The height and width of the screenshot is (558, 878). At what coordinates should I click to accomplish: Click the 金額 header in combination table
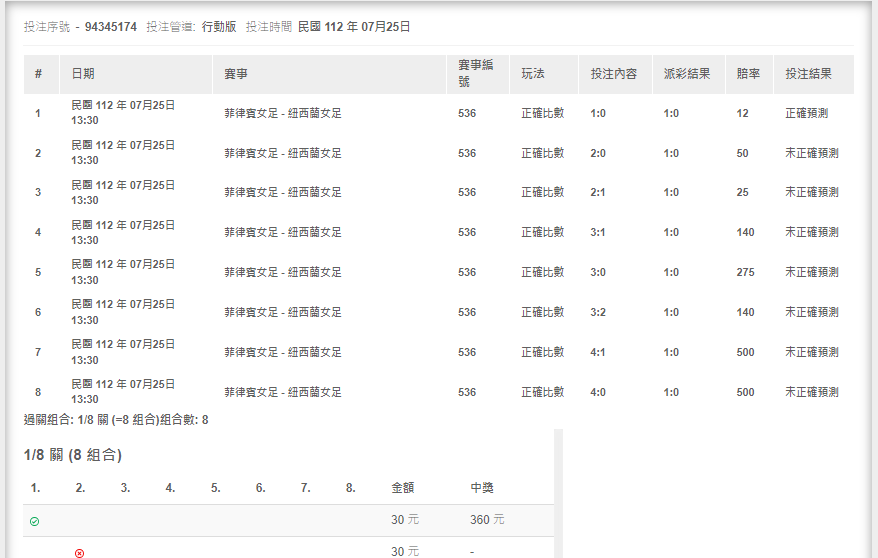coord(402,488)
